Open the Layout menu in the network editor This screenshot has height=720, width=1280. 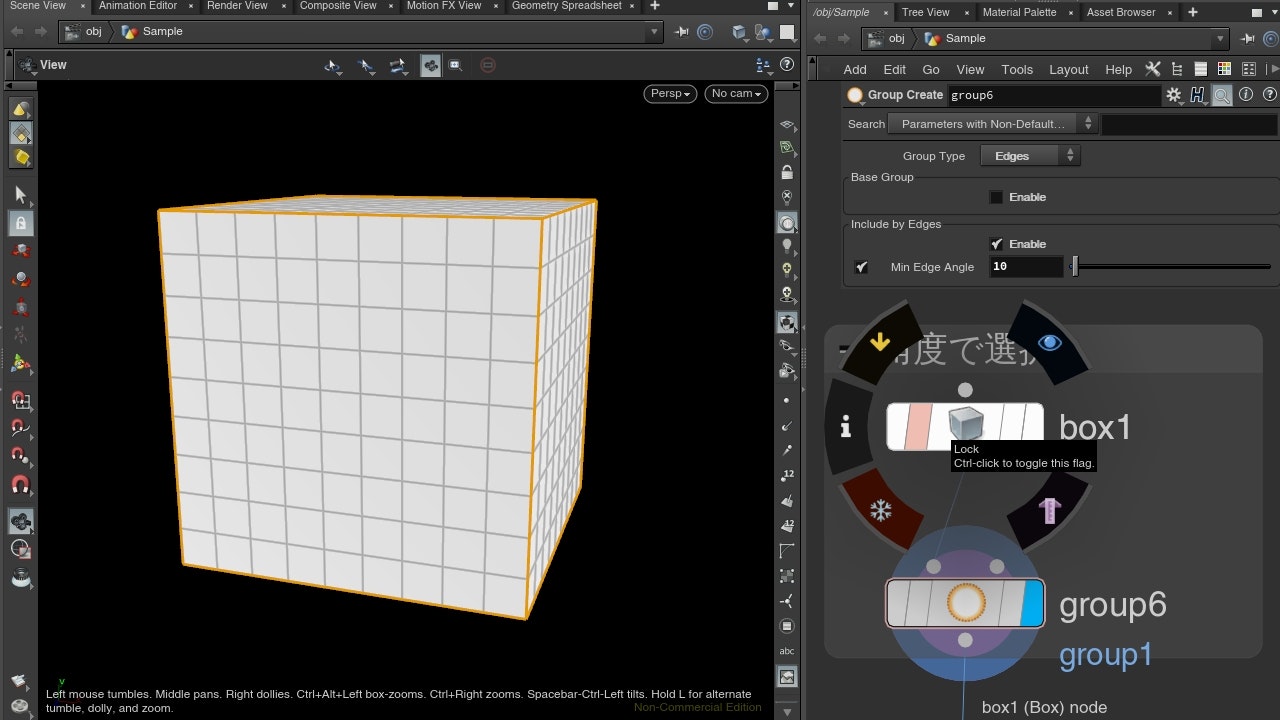tap(1068, 69)
